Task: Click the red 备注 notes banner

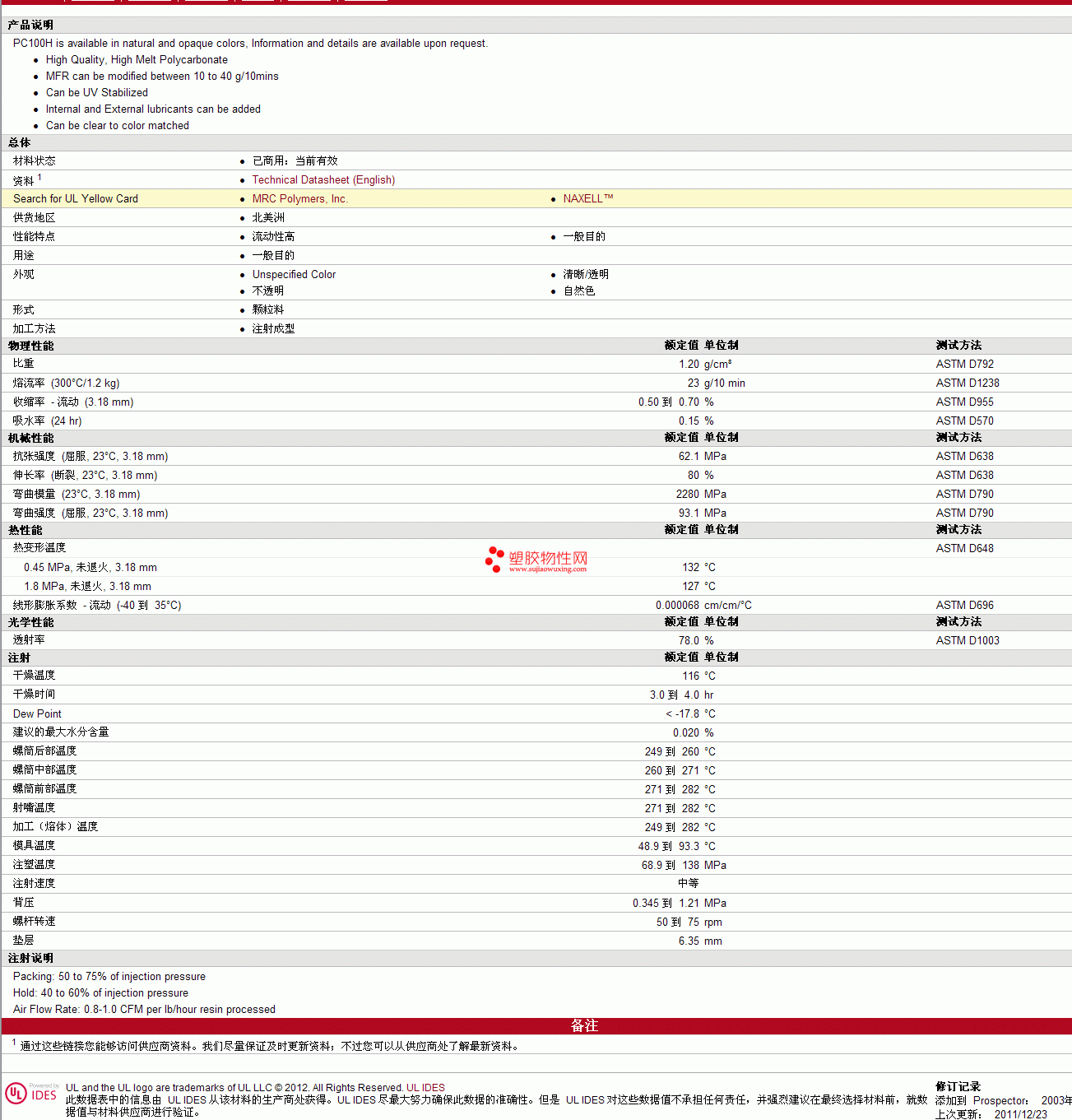Action: pyautogui.click(x=536, y=1025)
